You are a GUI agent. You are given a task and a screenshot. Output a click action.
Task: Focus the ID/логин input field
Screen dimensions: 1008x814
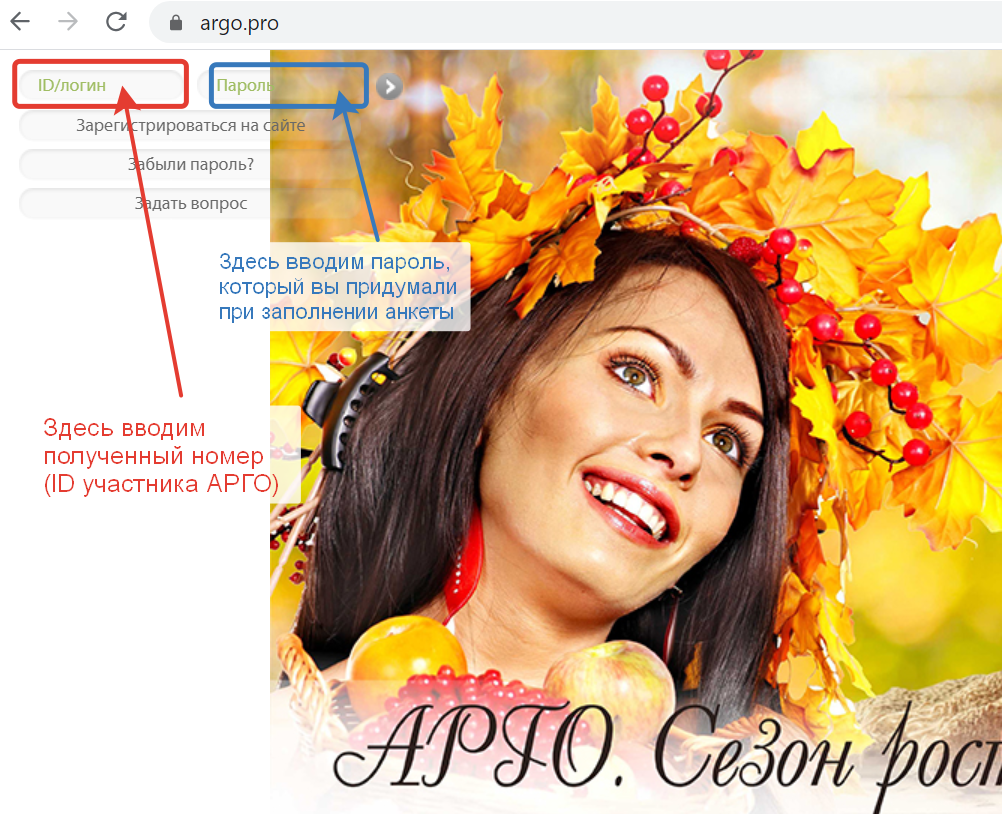101,85
